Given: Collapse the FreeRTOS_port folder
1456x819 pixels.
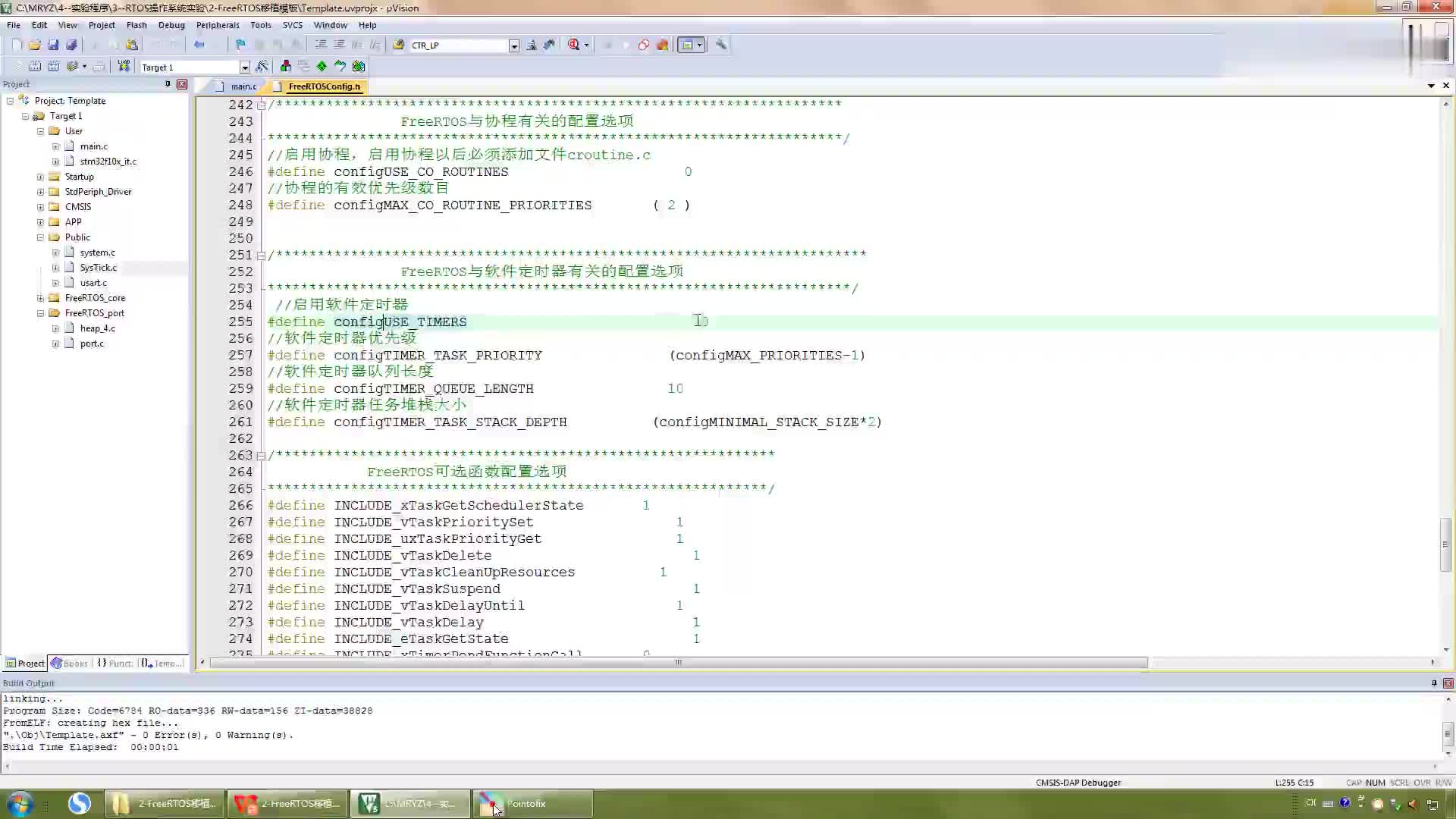Looking at the screenshot, I should [40, 313].
